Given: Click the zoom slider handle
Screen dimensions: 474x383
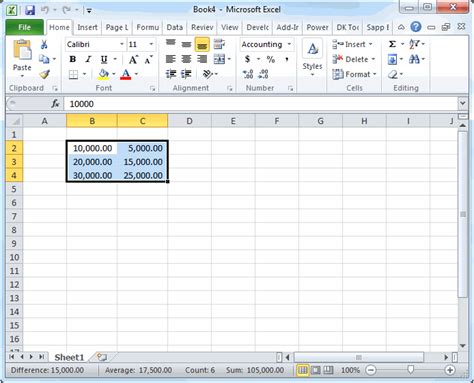Looking at the screenshot, I should click(x=410, y=369).
